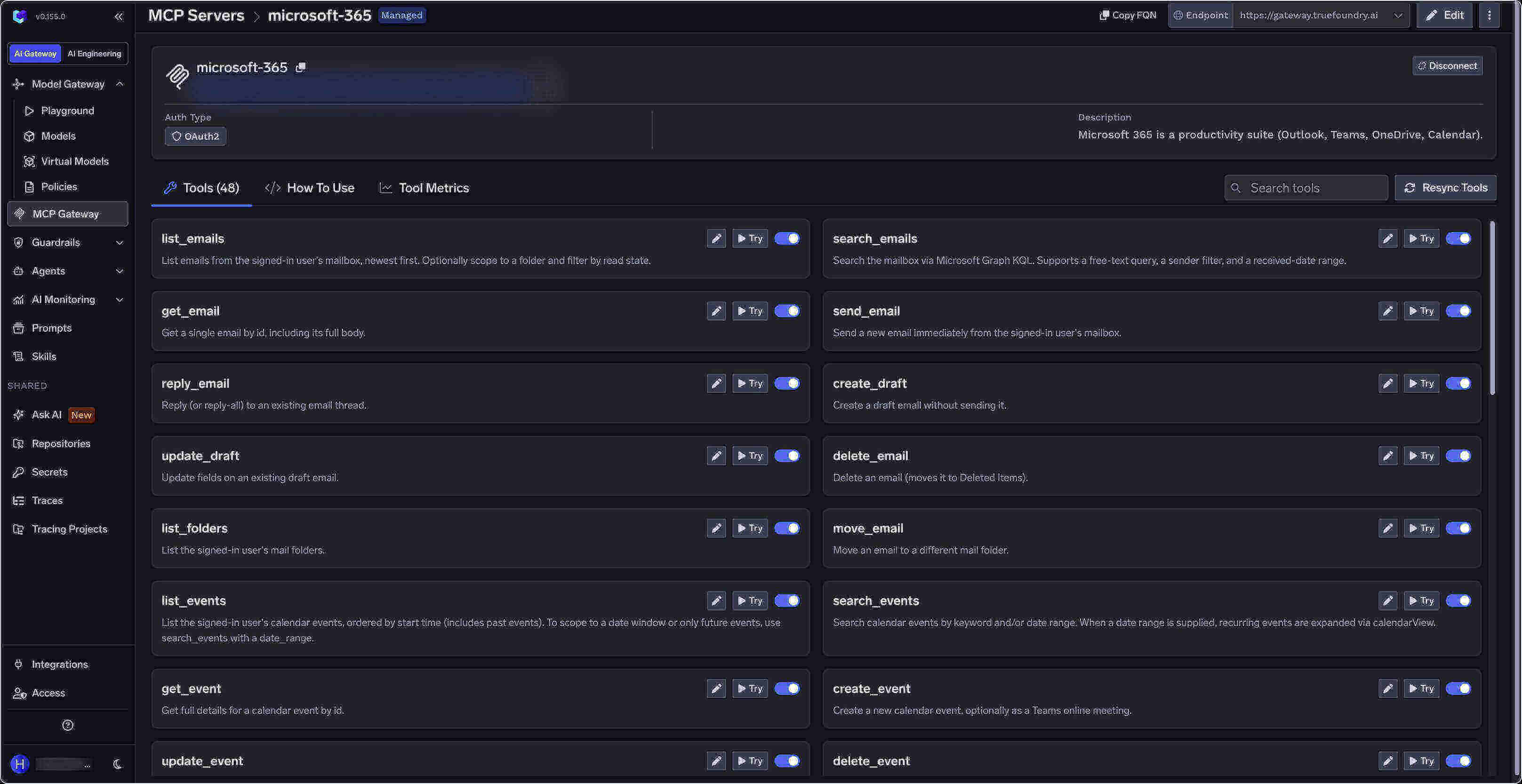
Task: Click the Edit server button
Action: (1444, 16)
